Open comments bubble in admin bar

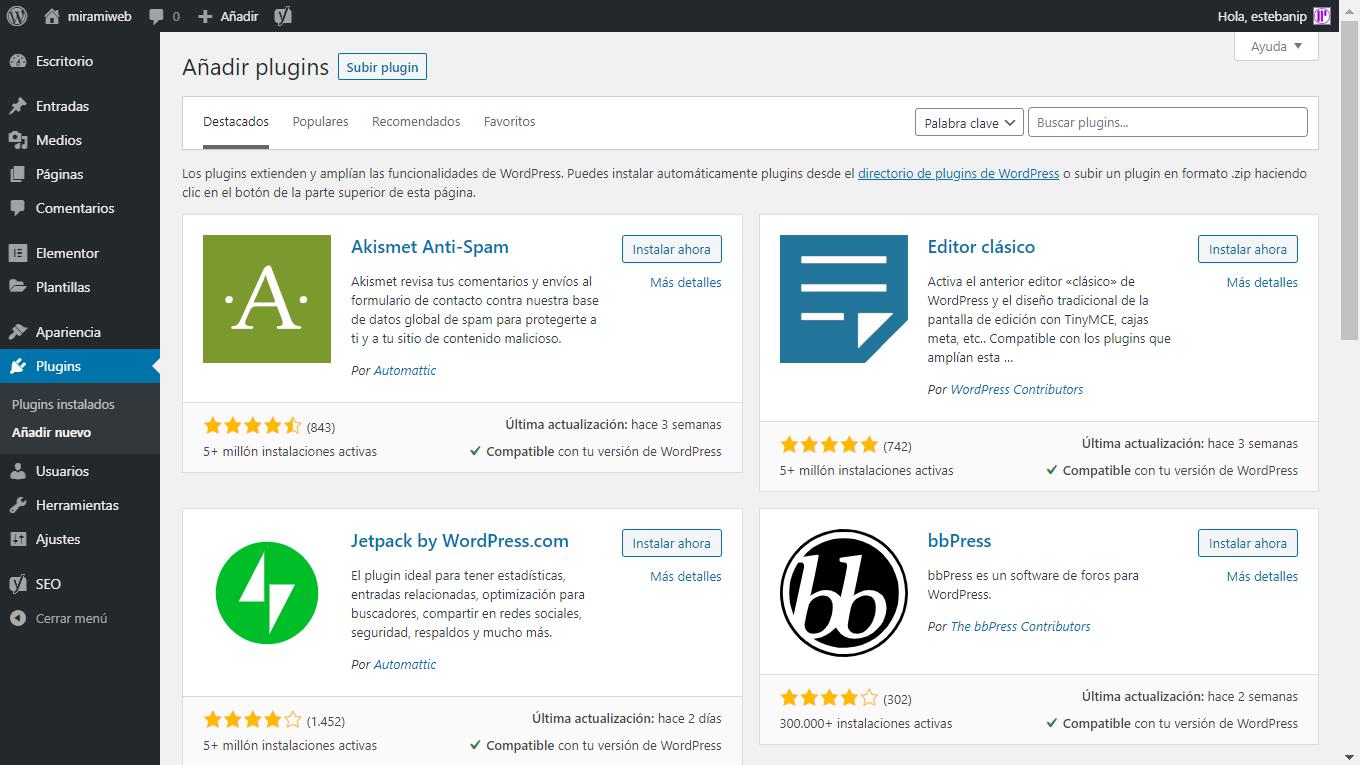(156, 17)
